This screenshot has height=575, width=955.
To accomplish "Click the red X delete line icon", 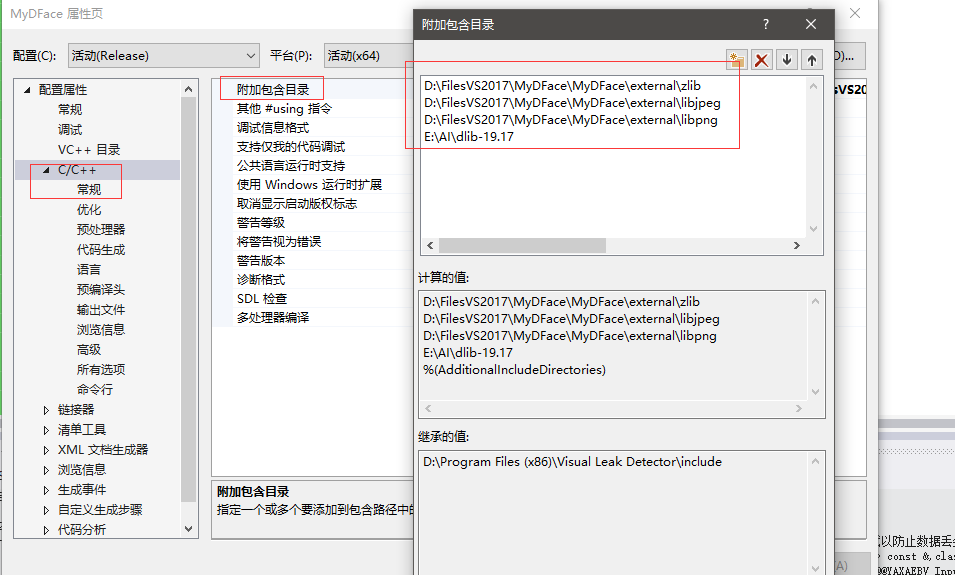I will coord(761,60).
